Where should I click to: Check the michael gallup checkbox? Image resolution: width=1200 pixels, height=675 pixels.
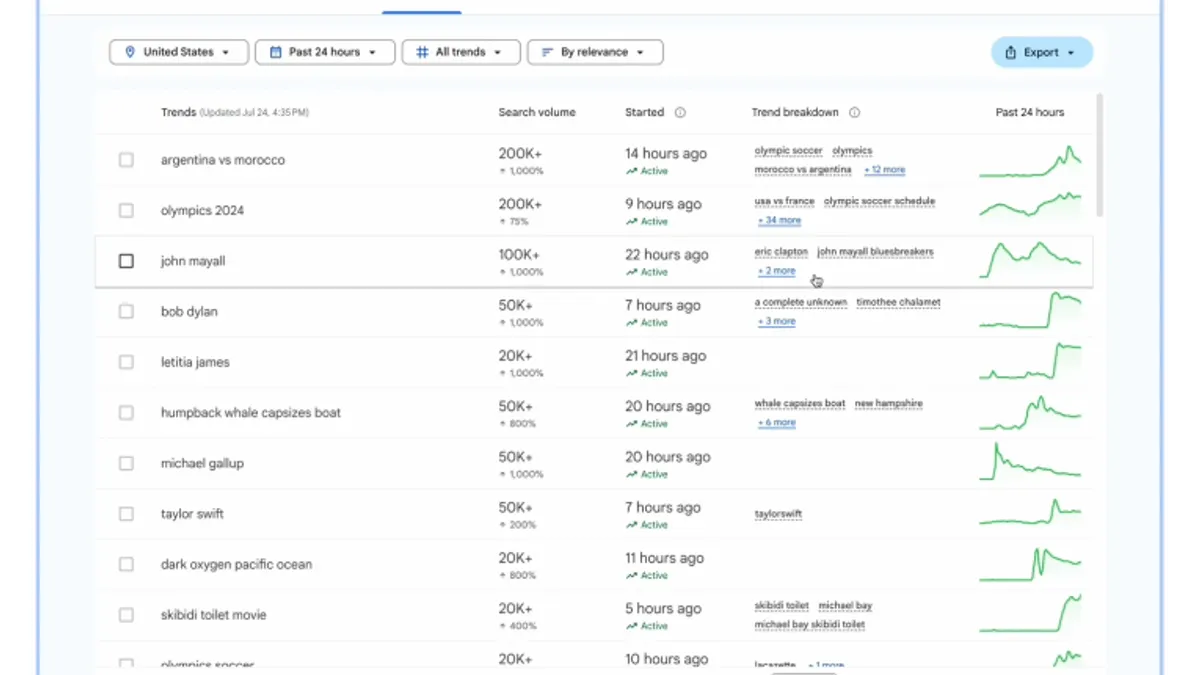click(126, 463)
